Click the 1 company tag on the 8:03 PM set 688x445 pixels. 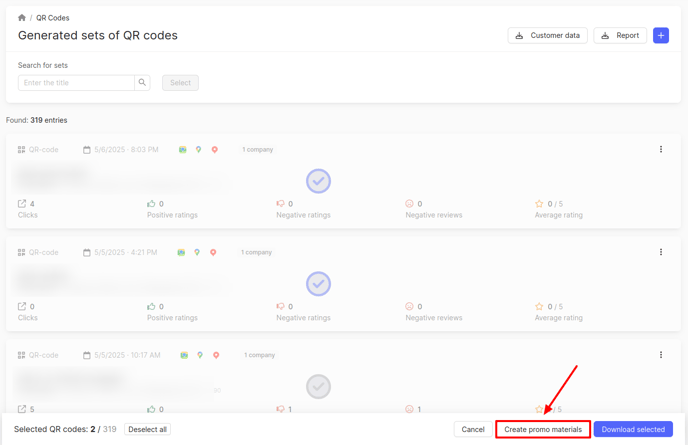(x=258, y=150)
